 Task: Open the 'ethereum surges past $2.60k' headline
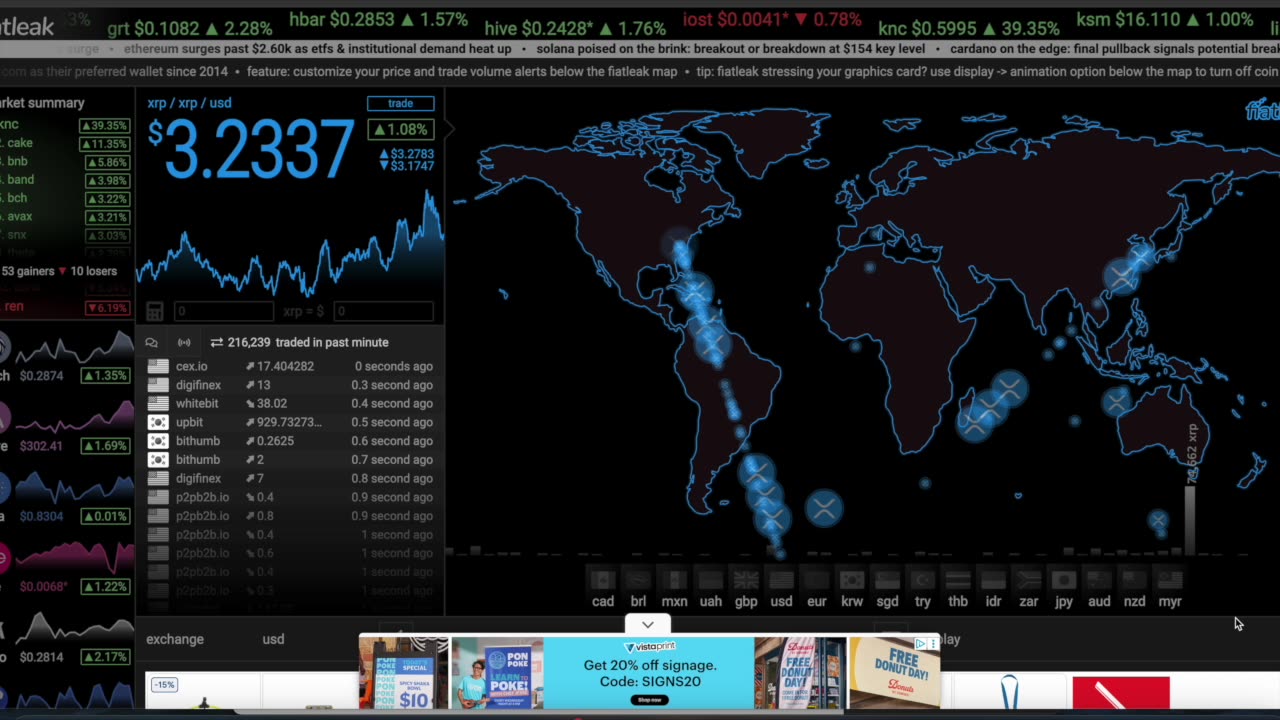[x=317, y=48]
